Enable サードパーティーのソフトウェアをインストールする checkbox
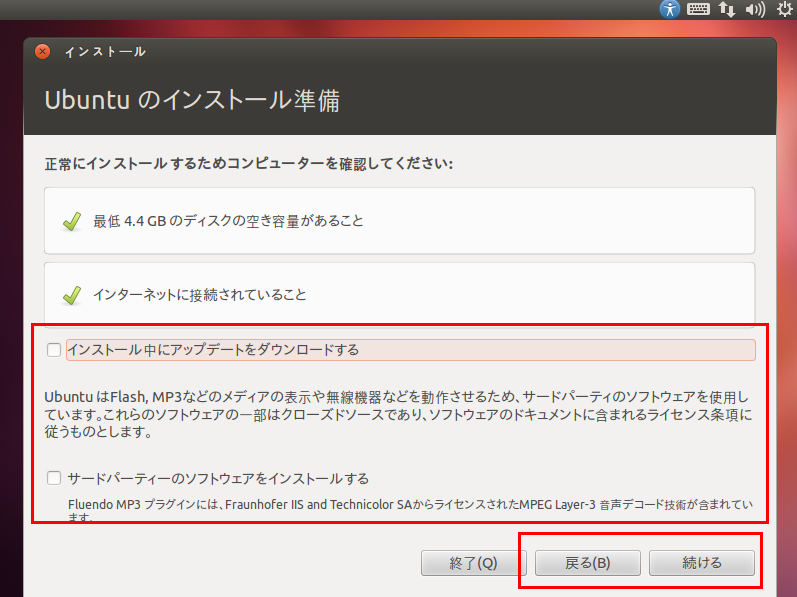 coord(54,478)
